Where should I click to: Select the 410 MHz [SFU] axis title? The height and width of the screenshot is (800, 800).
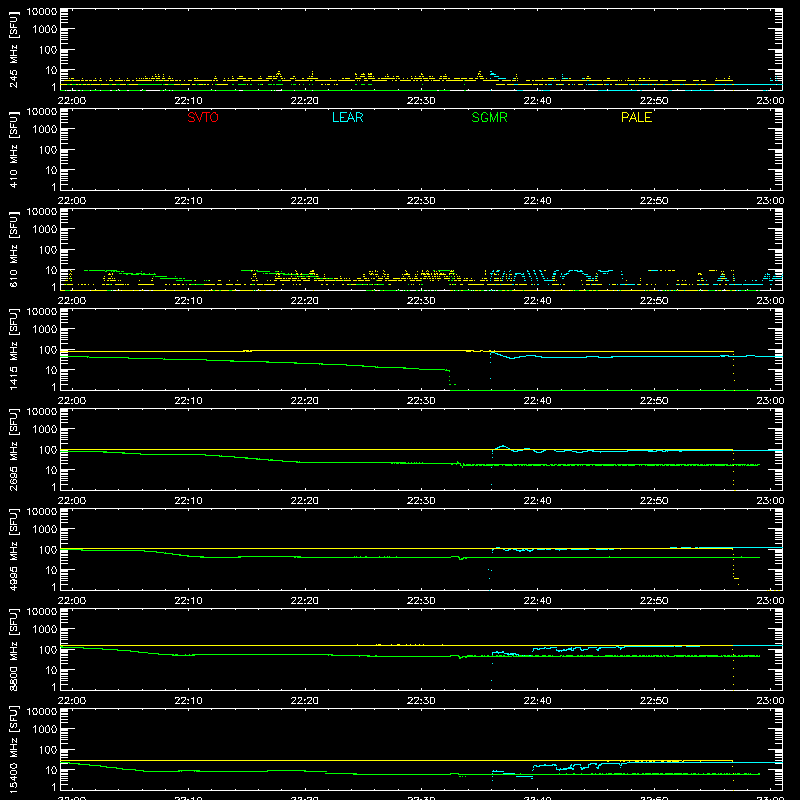click(x=14, y=149)
